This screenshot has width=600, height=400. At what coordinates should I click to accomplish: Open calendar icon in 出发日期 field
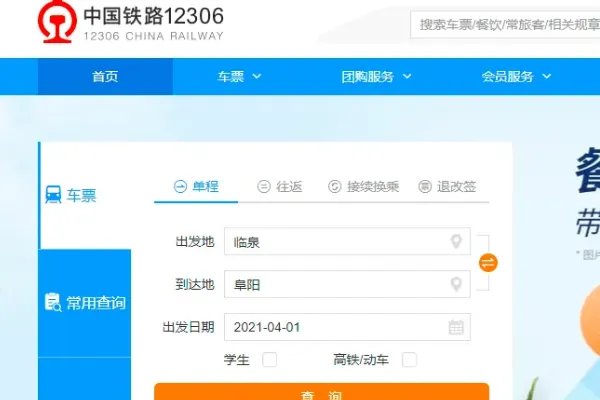pyautogui.click(x=456, y=327)
